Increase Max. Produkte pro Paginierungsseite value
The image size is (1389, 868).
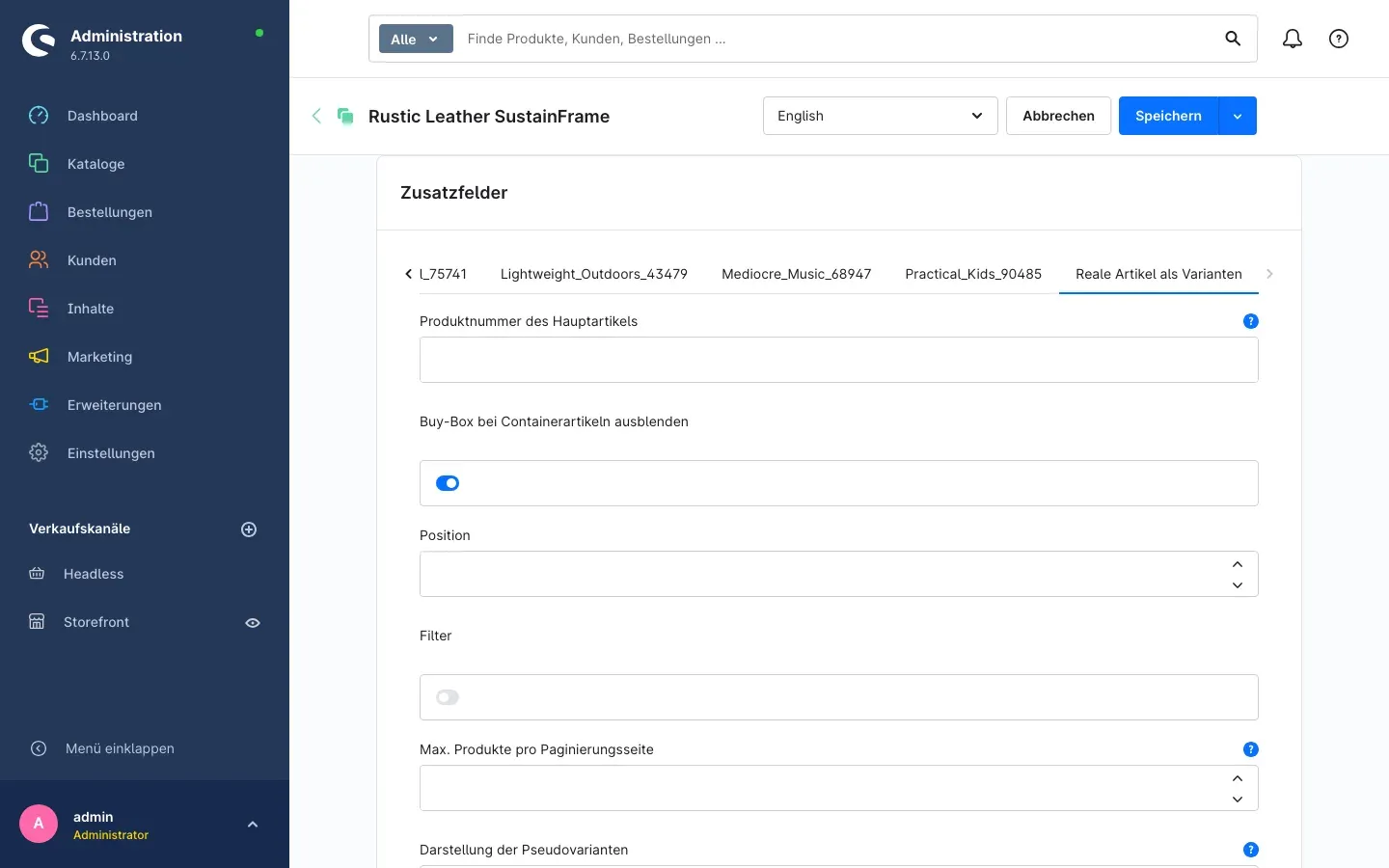(1238, 778)
